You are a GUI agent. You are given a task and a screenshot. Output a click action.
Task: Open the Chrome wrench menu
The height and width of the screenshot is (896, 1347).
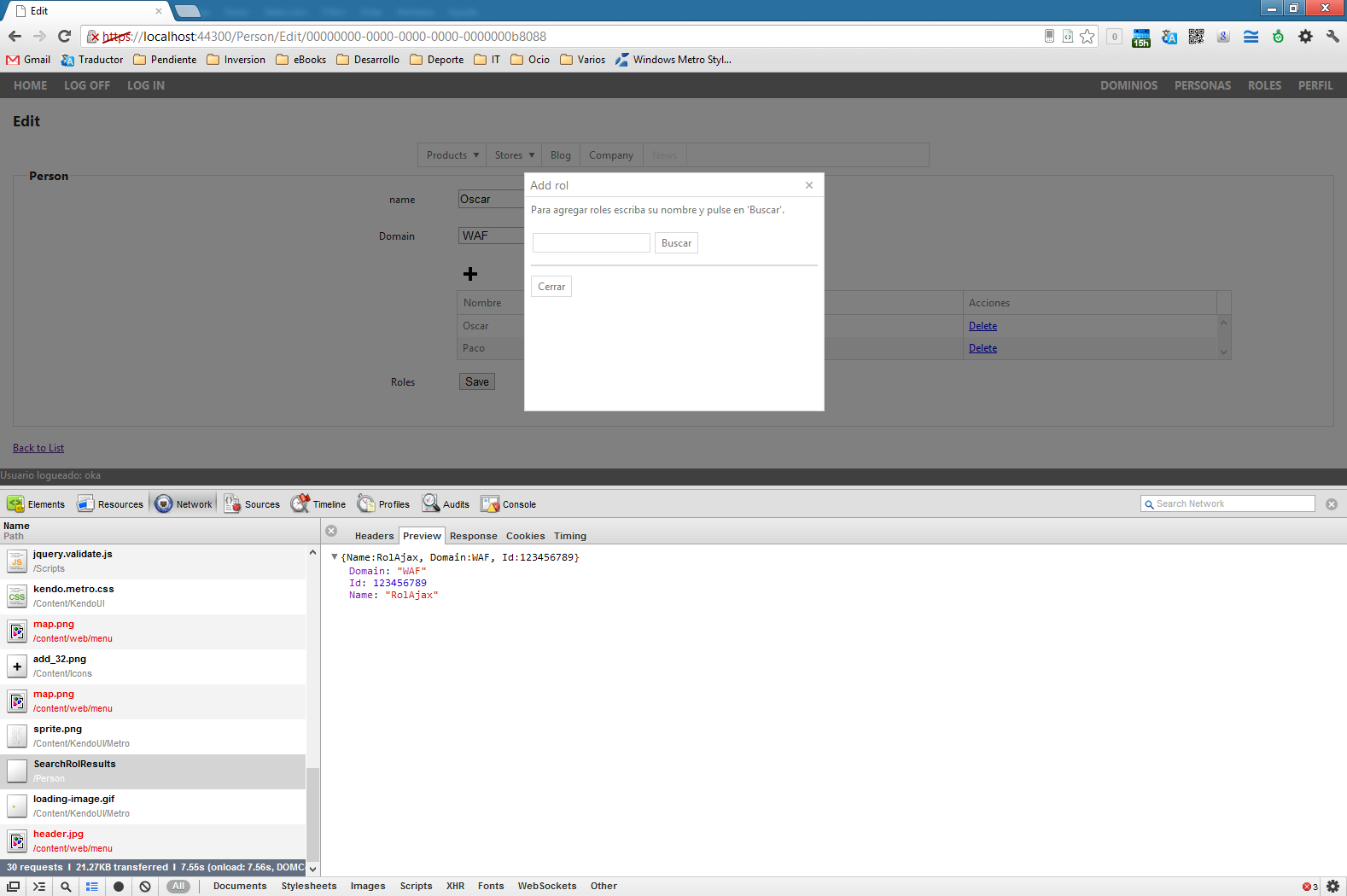pos(1332,36)
